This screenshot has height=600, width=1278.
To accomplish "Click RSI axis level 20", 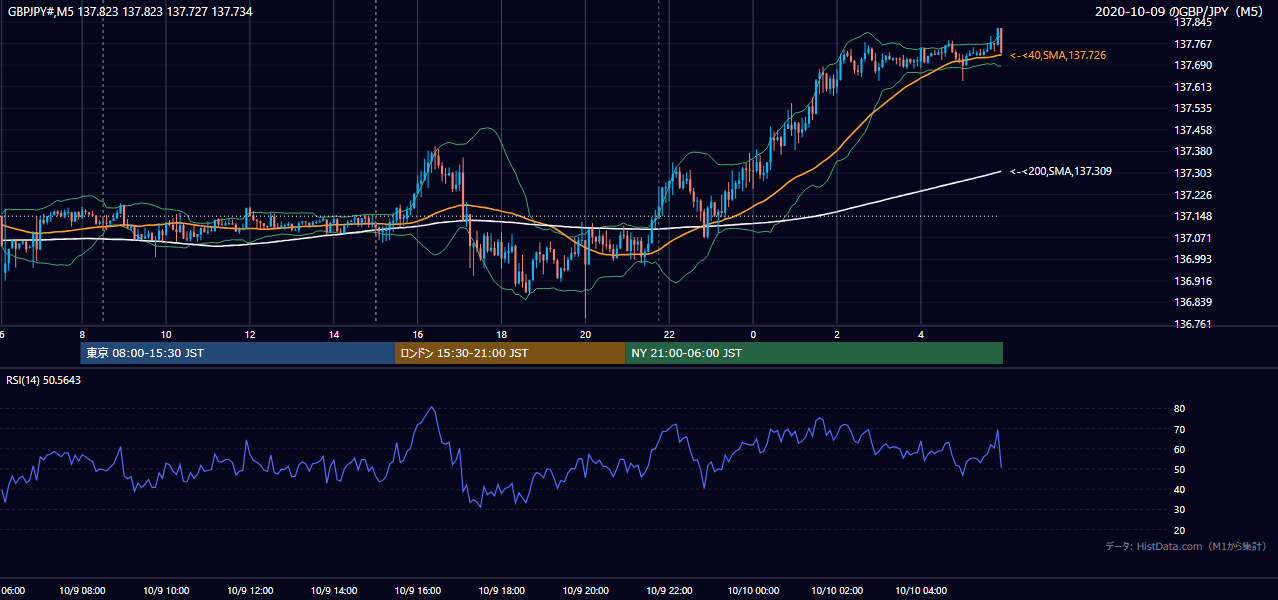I will click(1180, 530).
